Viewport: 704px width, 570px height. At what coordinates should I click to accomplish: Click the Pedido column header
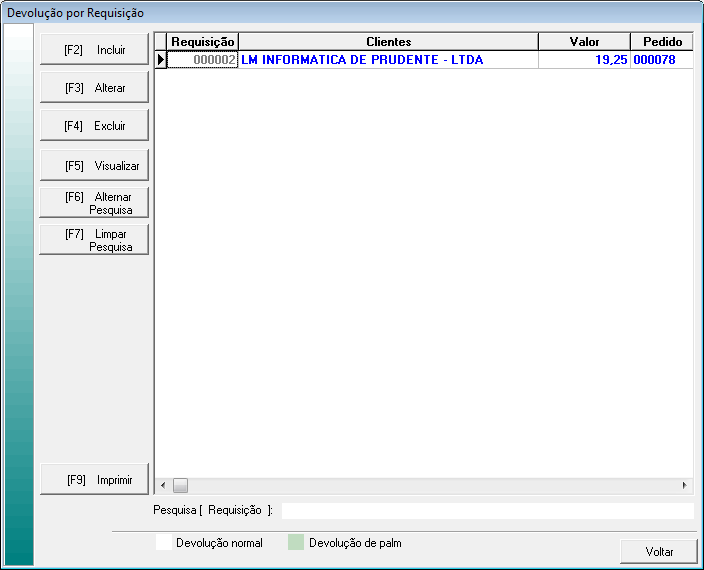(x=661, y=42)
